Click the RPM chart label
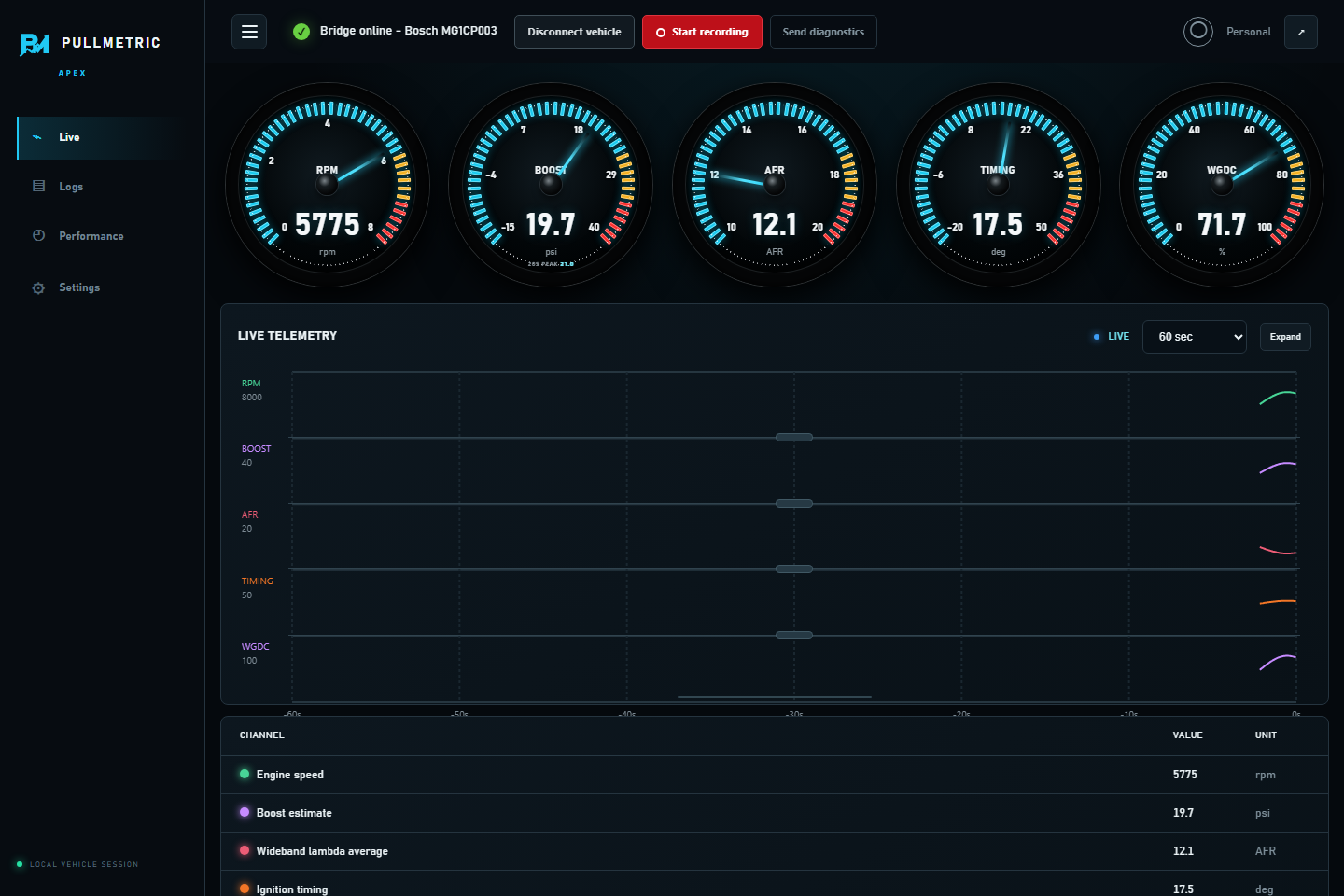This screenshot has width=1344, height=896. (x=251, y=384)
